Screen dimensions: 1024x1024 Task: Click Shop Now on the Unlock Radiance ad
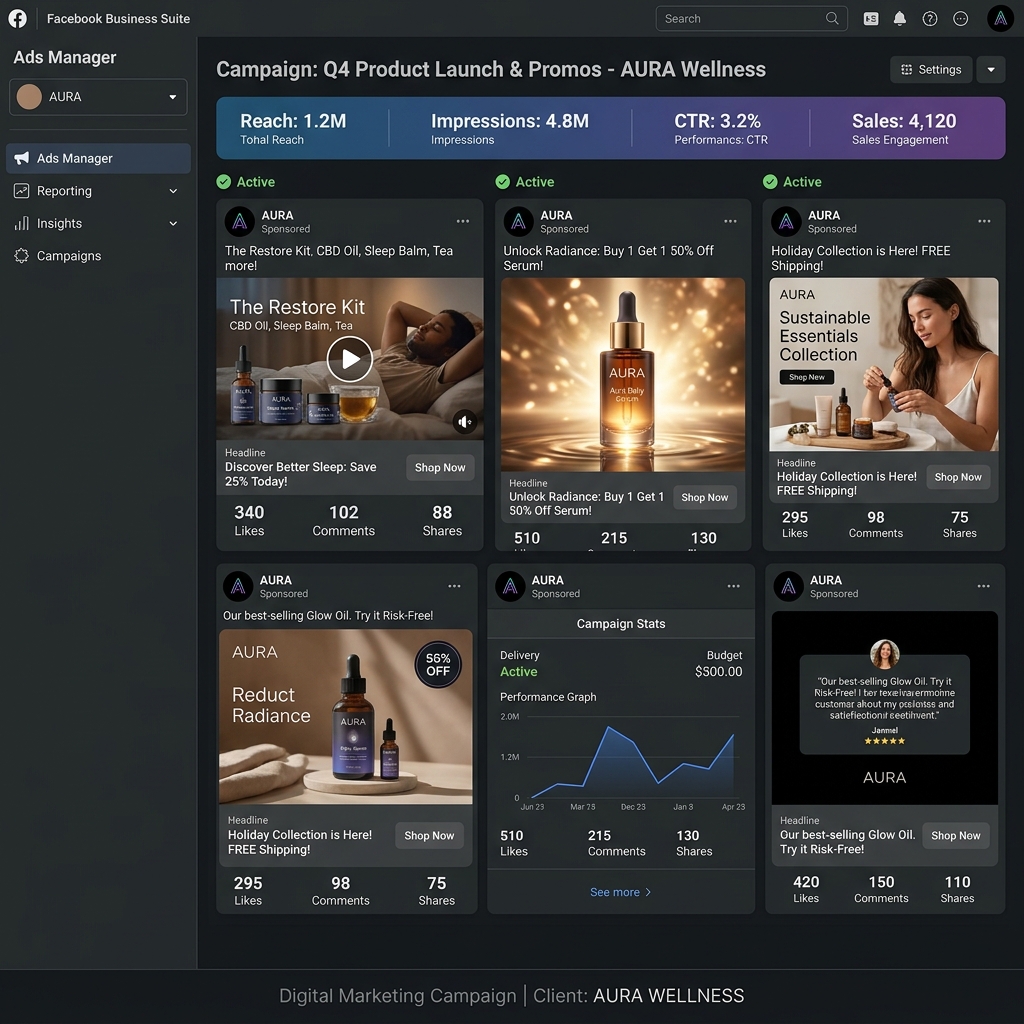pyautogui.click(x=705, y=498)
